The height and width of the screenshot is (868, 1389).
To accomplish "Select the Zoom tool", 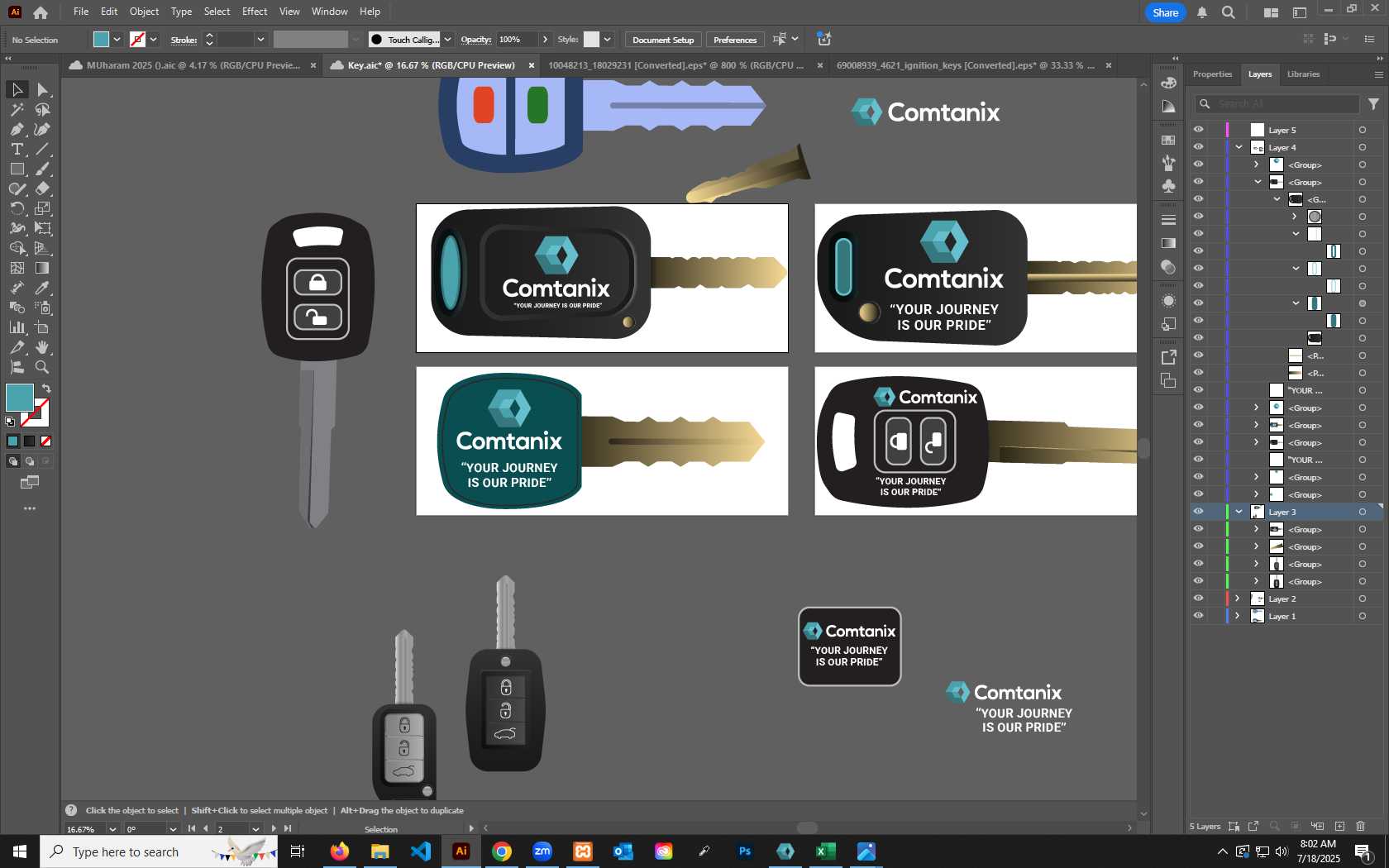I will [42, 367].
